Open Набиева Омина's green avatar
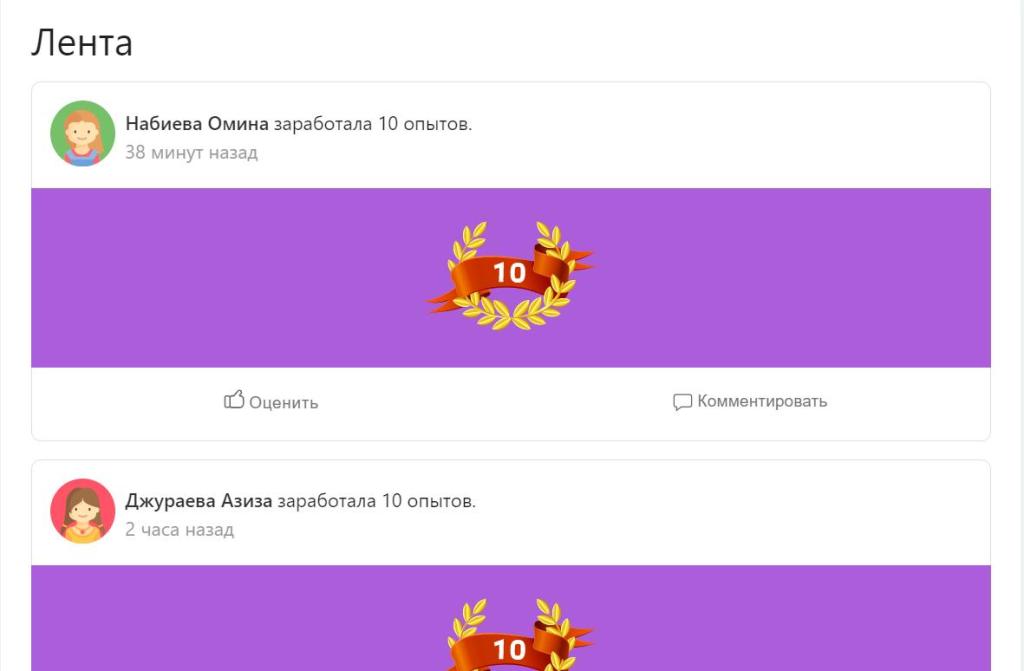The width and height of the screenshot is (1024, 671). (x=82, y=133)
